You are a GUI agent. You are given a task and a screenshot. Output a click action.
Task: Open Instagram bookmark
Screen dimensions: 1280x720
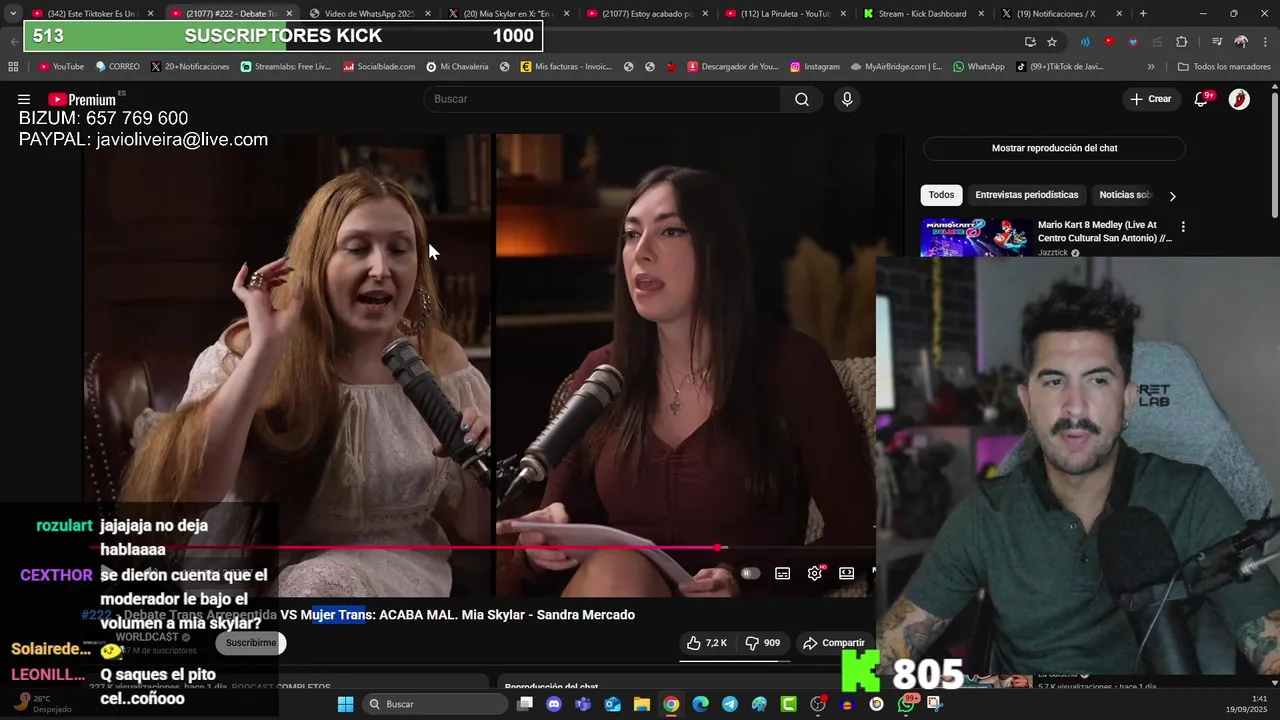pyautogui.click(x=815, y=67)
